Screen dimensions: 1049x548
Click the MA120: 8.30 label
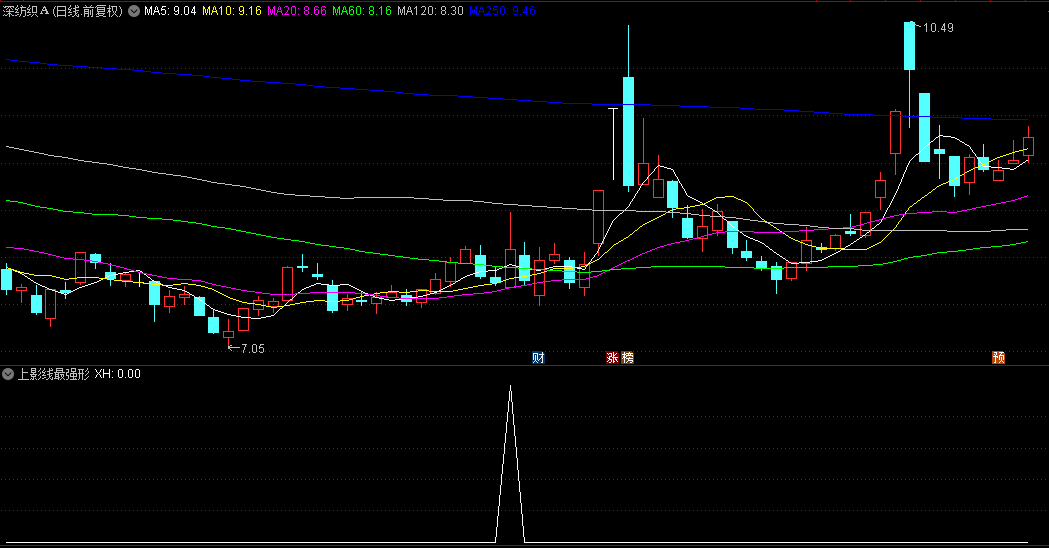[x=430, y=11]
